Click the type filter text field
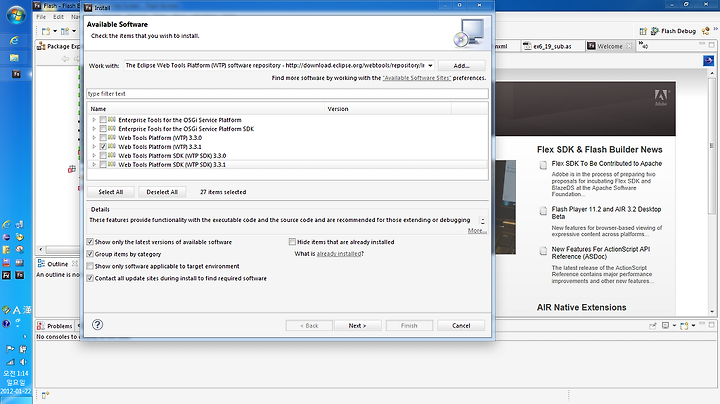This screenshot has width=720, height=404. tap(287, 94)
